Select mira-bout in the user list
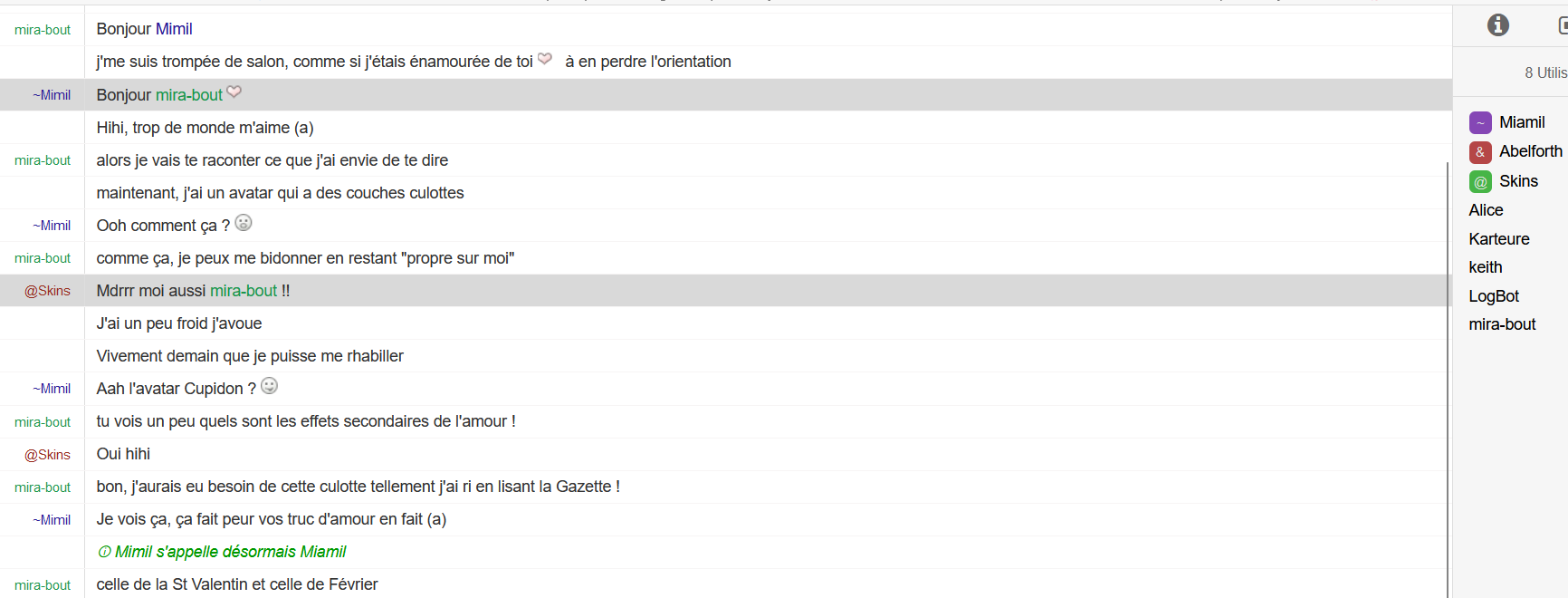Viewport: 1568px width, 598px height. tap(1502, 324)
